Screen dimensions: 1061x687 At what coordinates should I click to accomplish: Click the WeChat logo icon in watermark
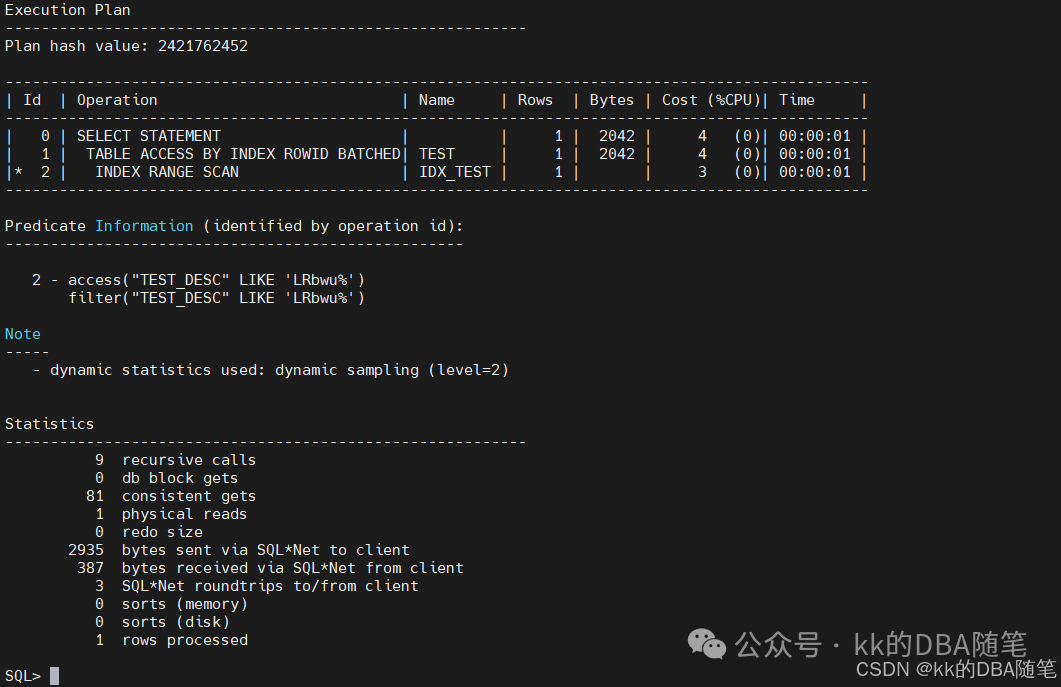coord(710,644)
